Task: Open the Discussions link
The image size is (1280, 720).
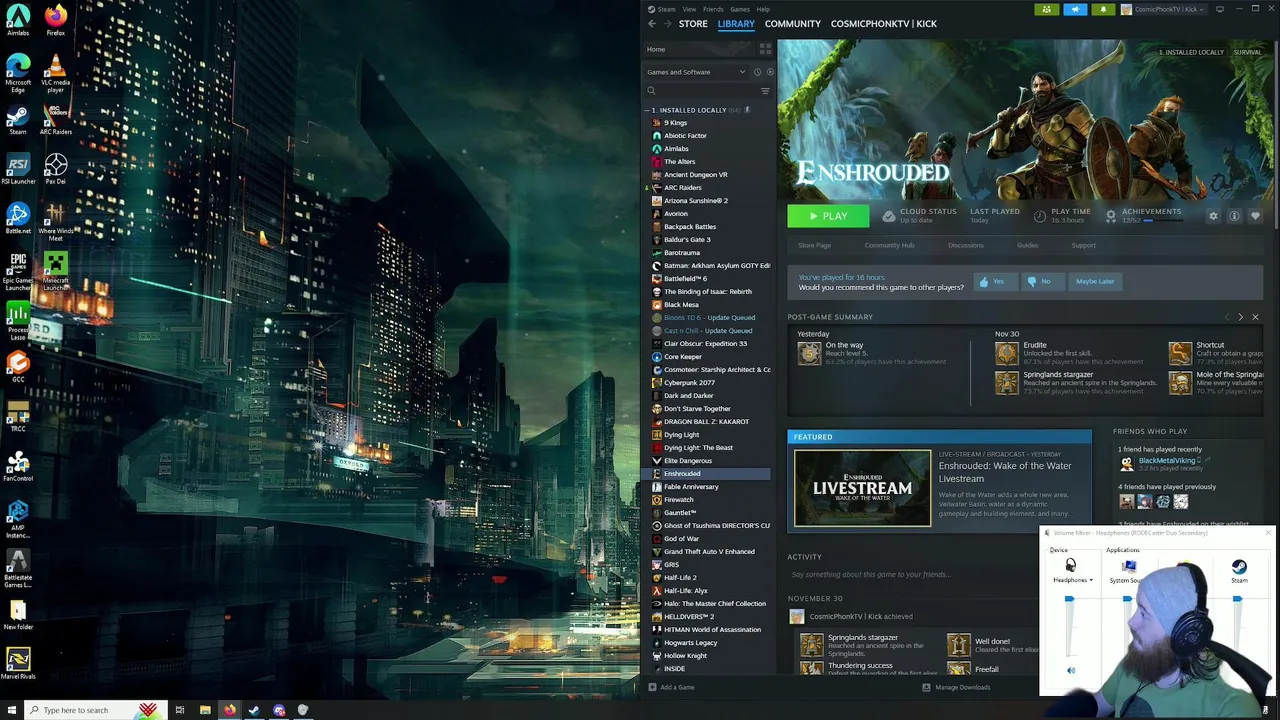Action: click(966, 245)
